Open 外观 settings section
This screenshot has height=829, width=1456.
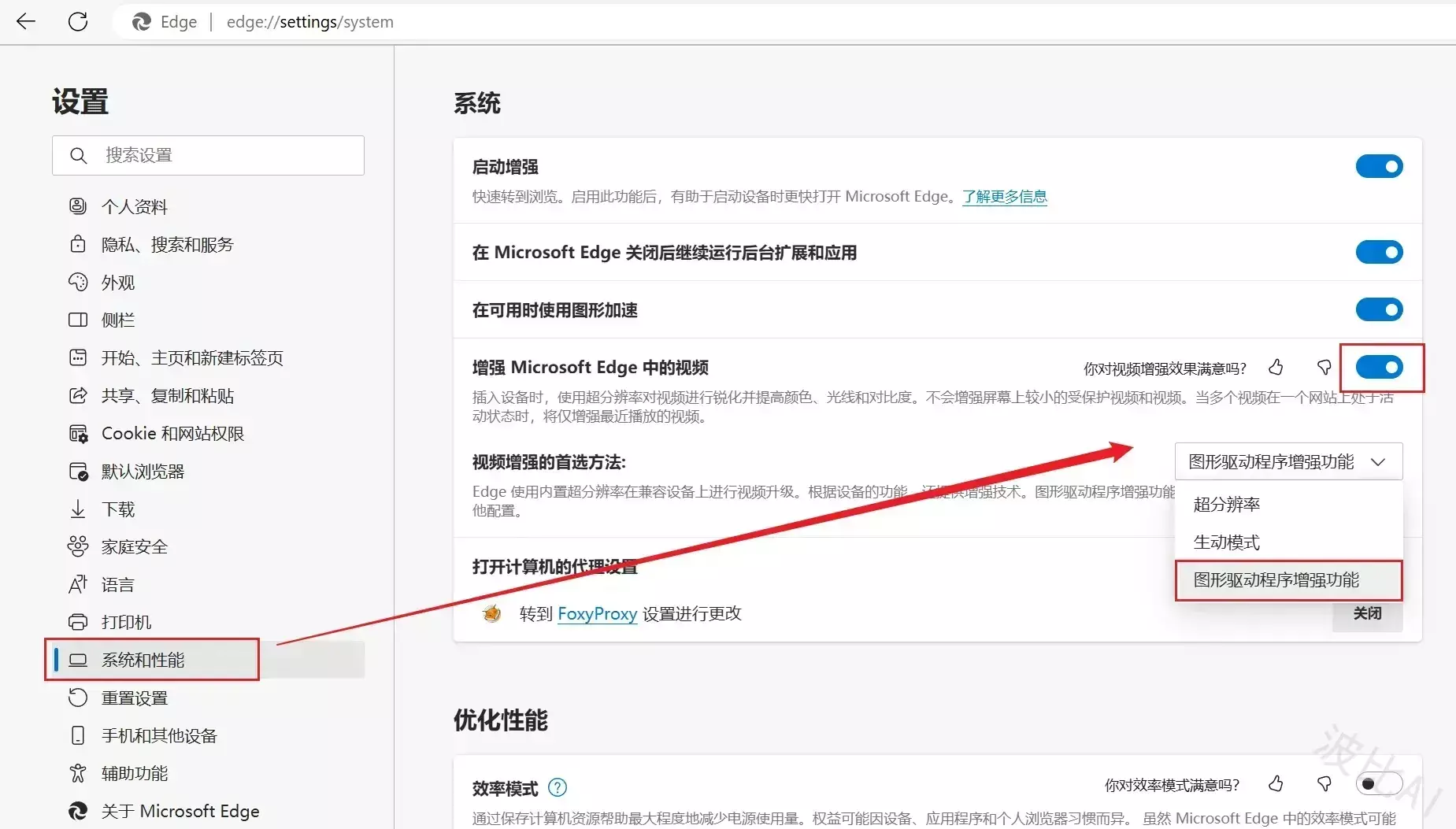tap(208, 282)
